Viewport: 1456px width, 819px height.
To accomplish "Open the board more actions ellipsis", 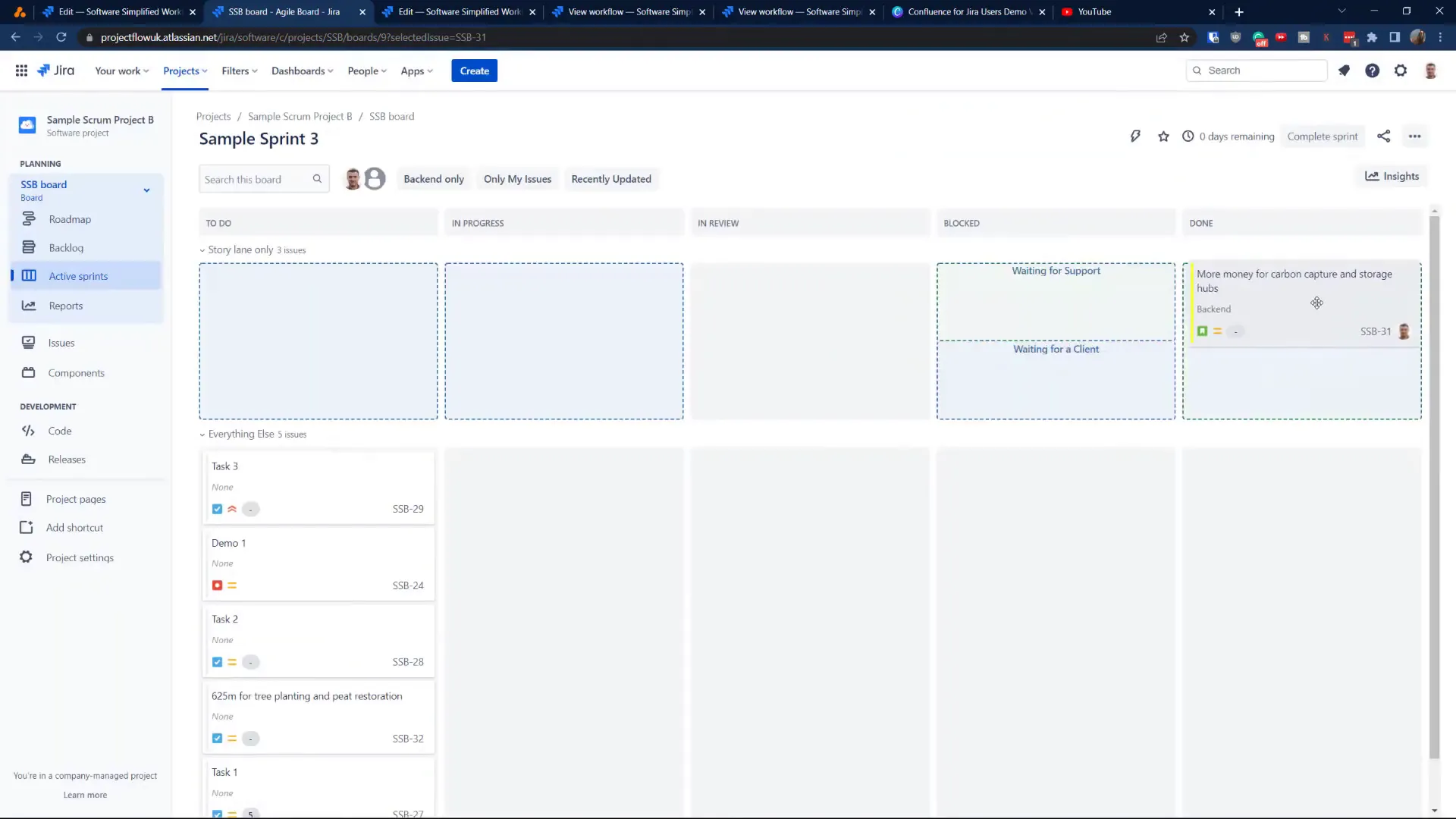I will (1414, 136).
